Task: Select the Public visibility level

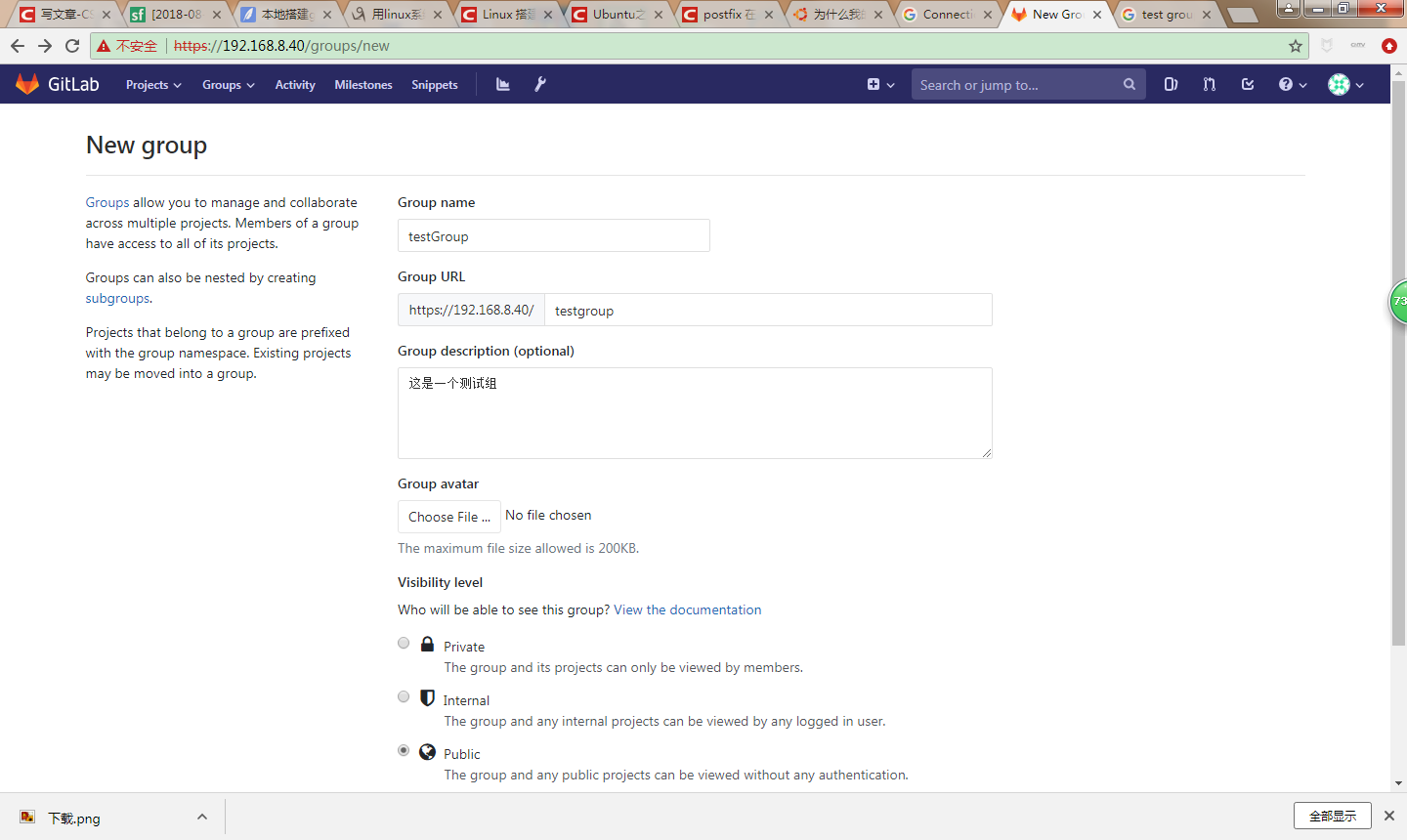Action: click(x=404, y=750)
